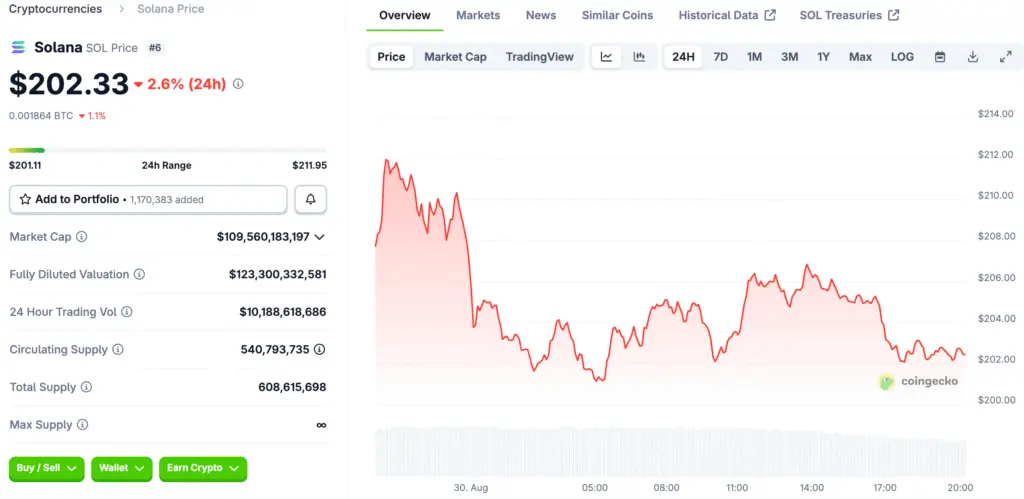Screen dimensions: 1024x499
Task: Select the 7D time range
Action: click(720, 57)
